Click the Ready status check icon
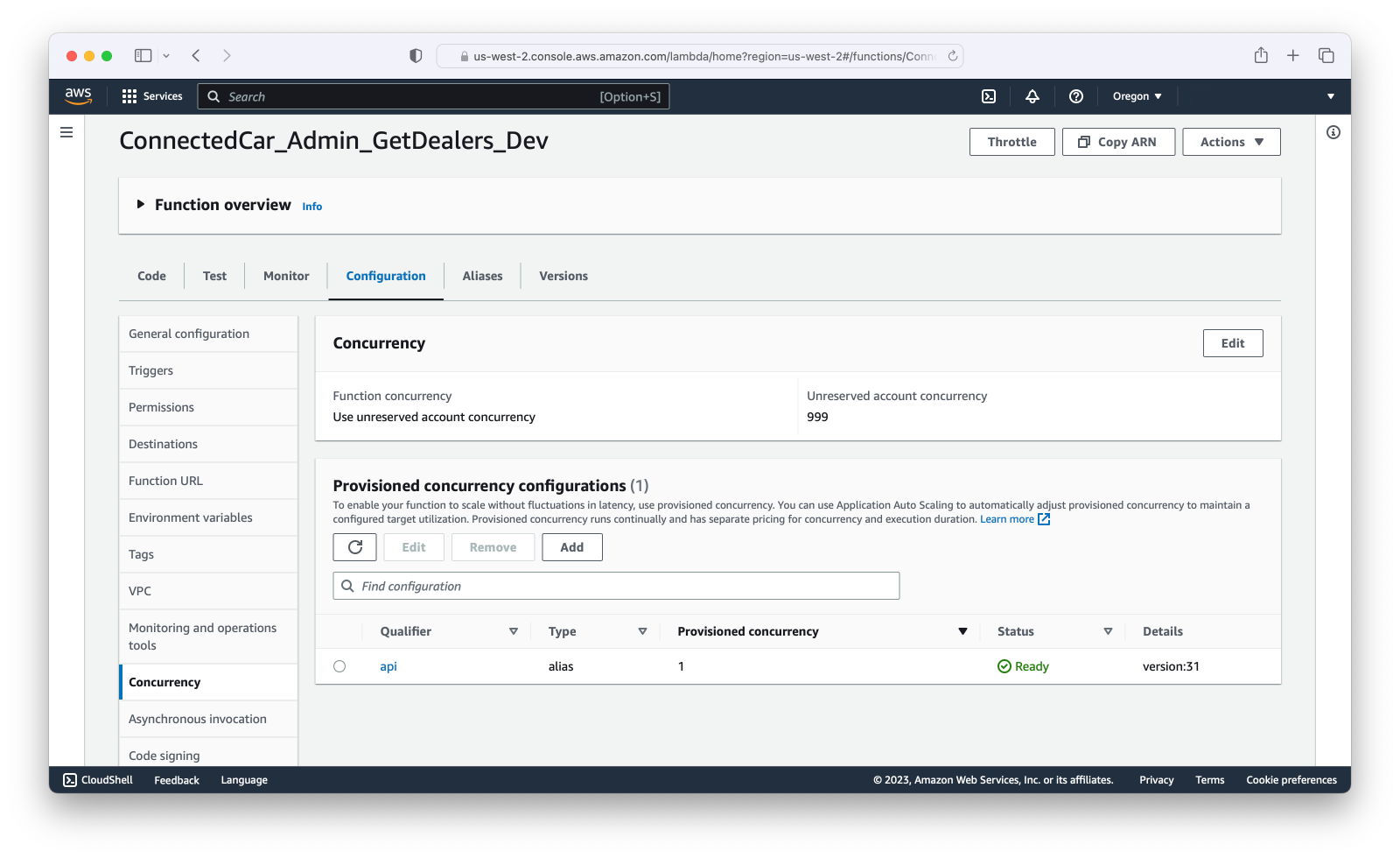 coord(1004,666)
